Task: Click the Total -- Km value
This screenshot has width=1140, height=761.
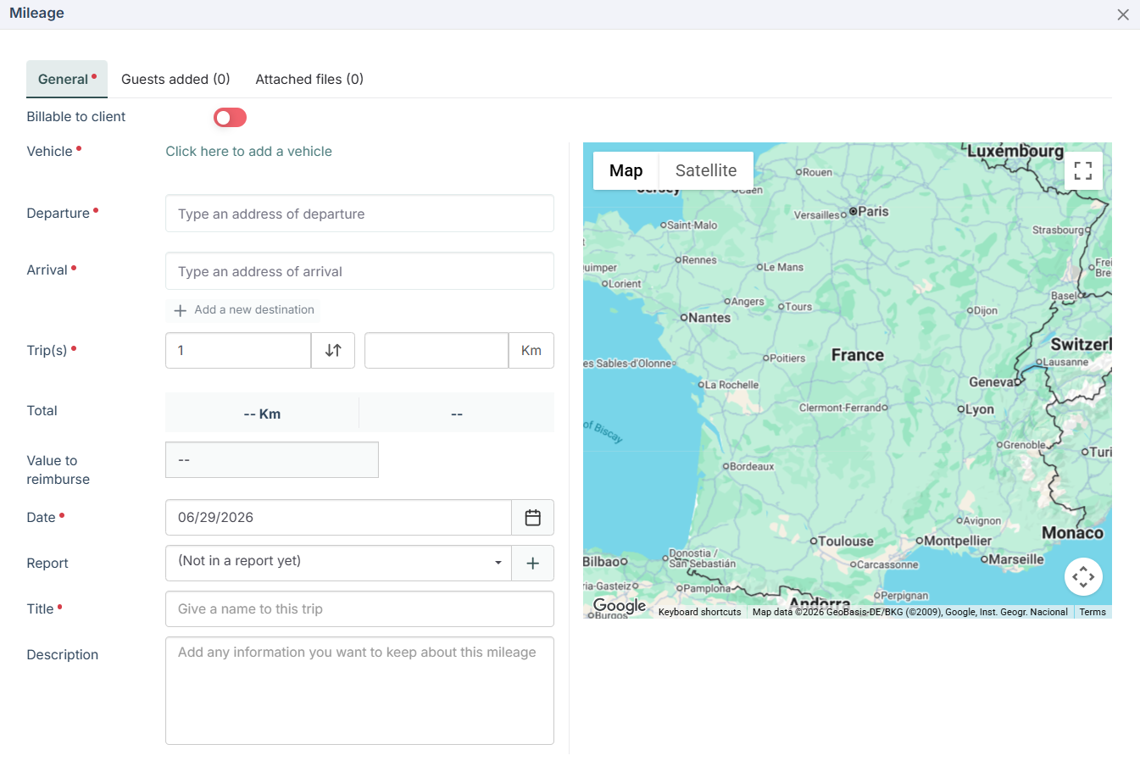Action: click(x=262, y=414)
